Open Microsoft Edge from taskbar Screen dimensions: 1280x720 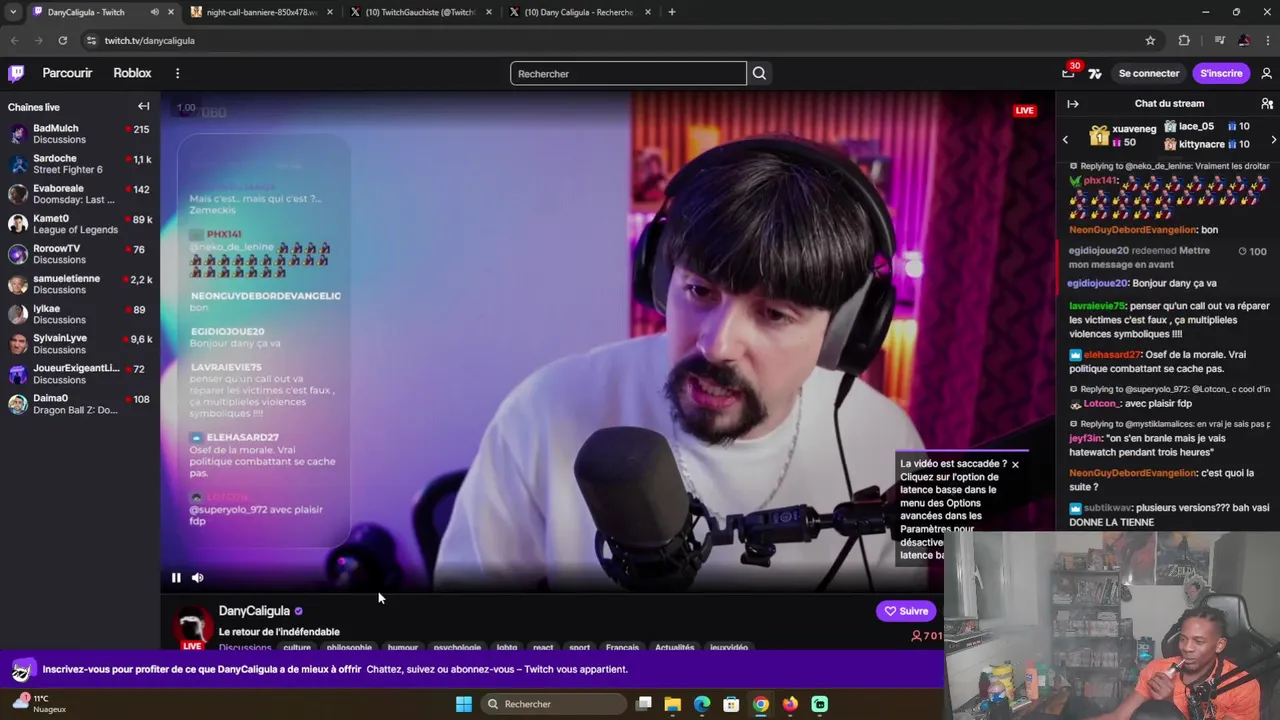point(702,704)
